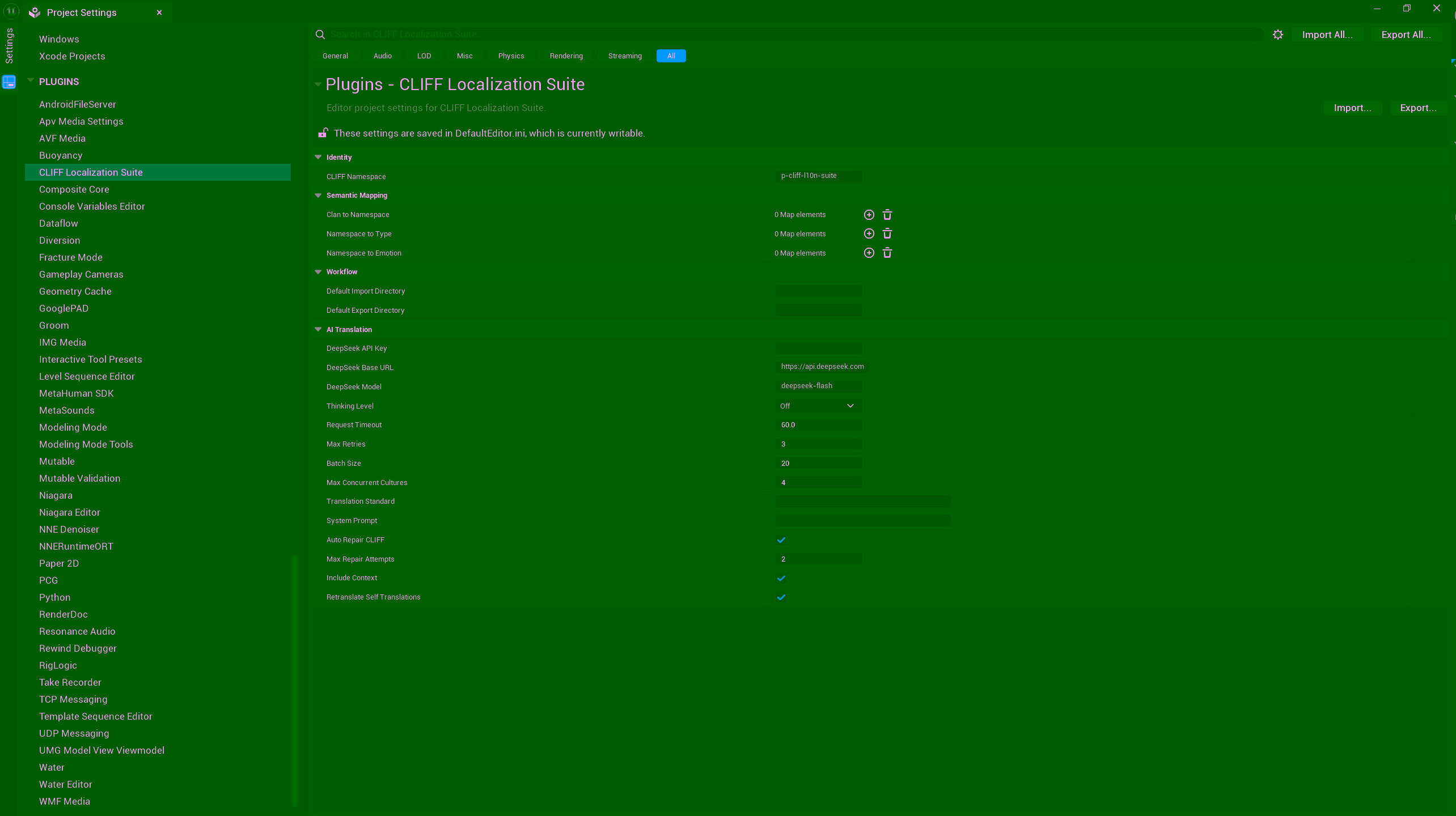
Task: Empty the Namespace to Emotion map
Action: (x=887, y=253)
